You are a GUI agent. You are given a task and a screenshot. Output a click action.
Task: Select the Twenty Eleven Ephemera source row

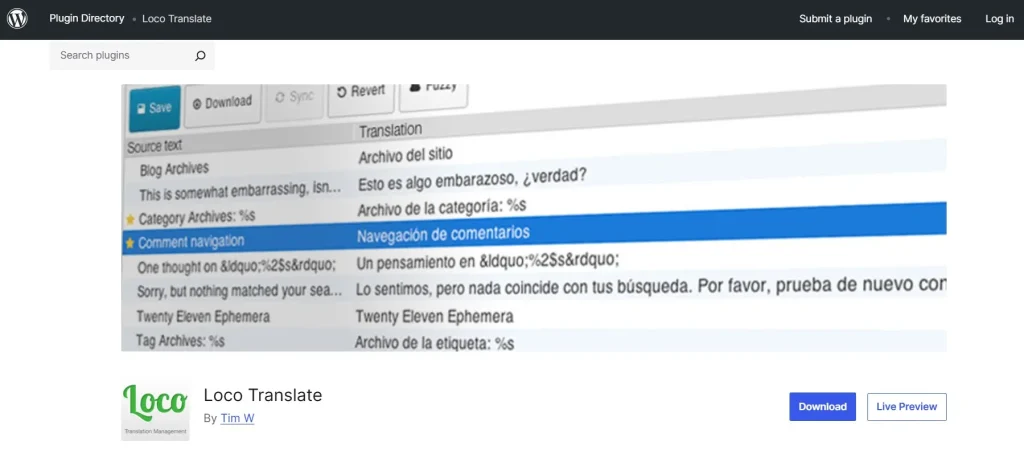[x=202, y=317]
